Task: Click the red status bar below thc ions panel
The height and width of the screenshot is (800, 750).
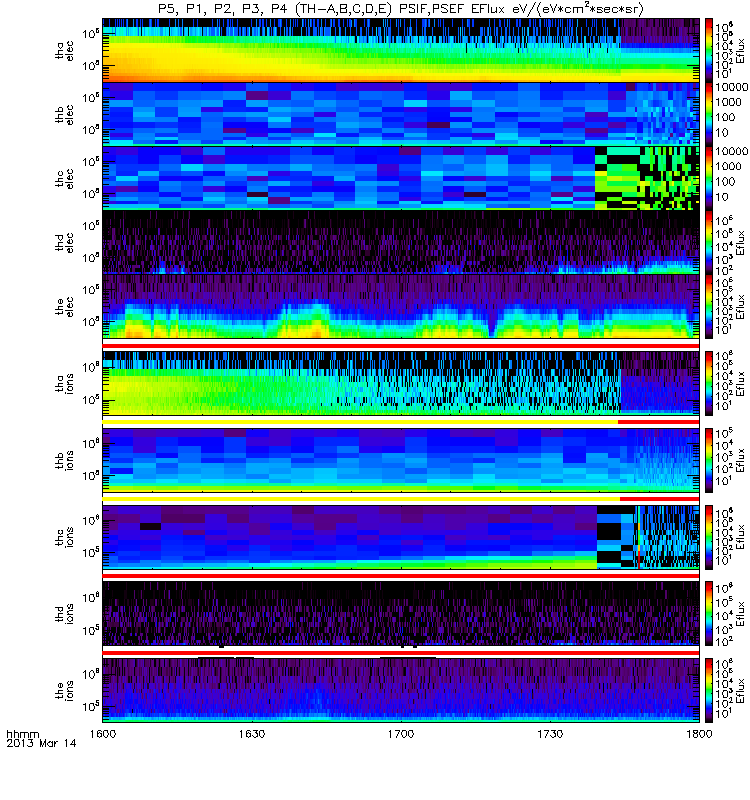Action: click(x=401, y=576)
